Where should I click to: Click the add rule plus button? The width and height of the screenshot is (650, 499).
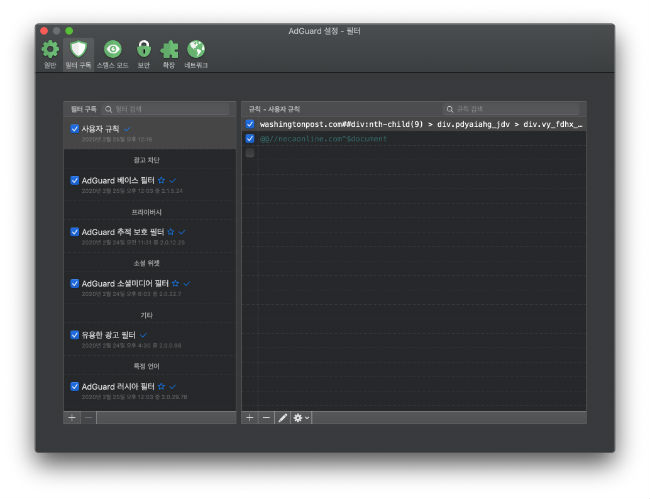pos(250,417)
